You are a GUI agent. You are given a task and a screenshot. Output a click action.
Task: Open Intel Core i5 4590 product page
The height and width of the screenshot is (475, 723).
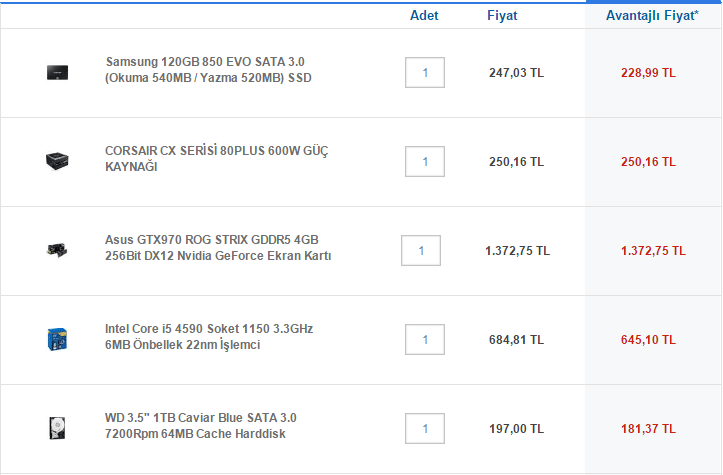(209, 337)
